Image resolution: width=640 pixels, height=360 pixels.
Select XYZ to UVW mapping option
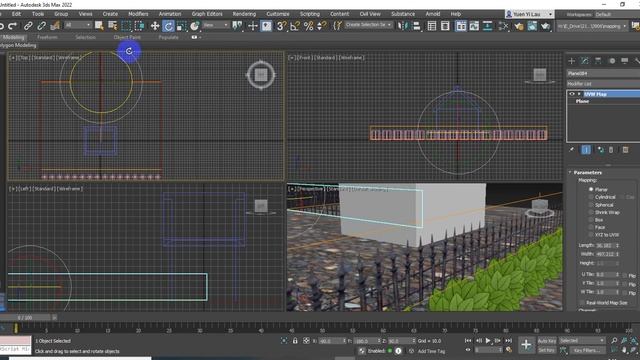[591, 235]
